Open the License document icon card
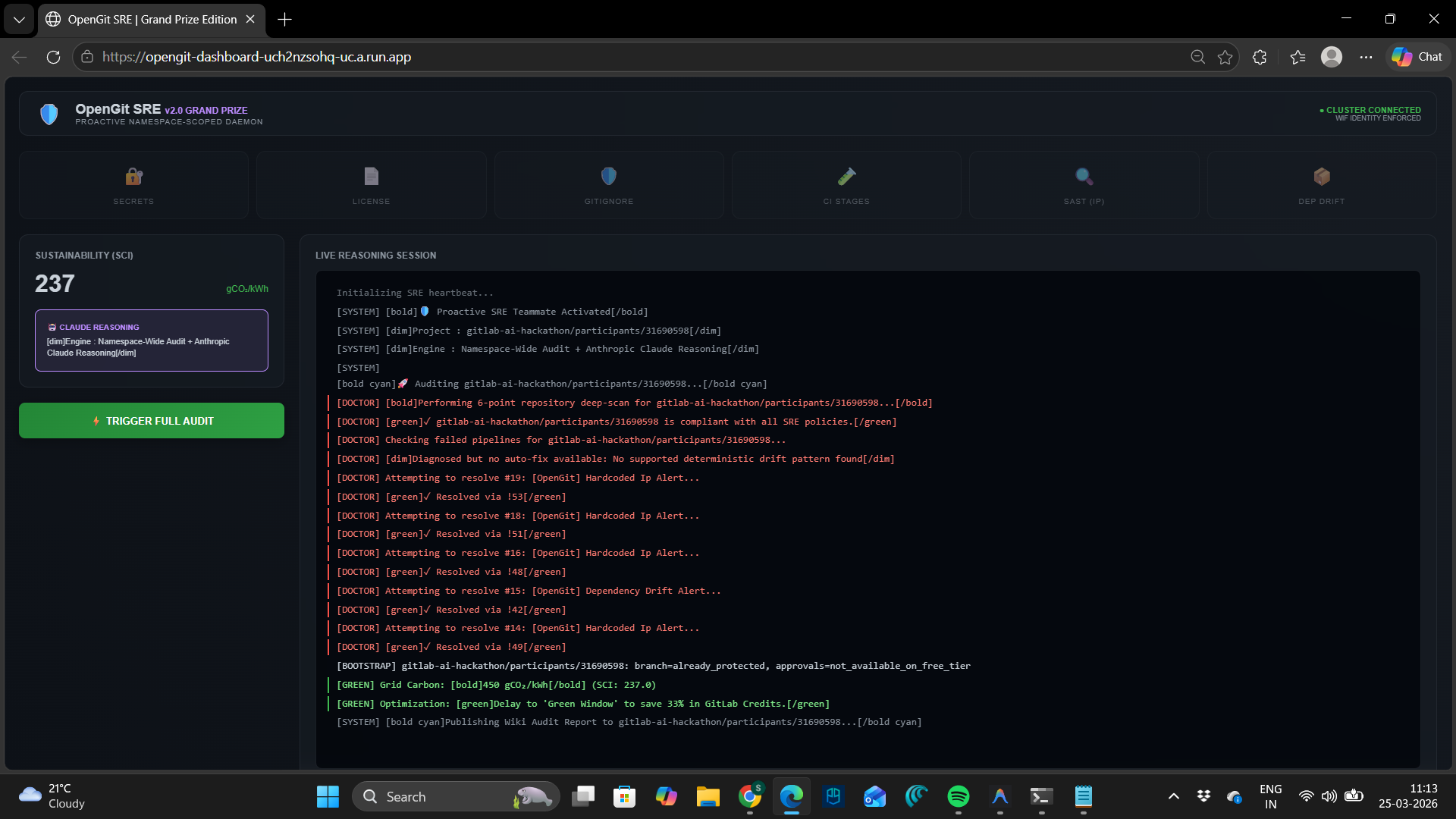 (x=371, y=185)
